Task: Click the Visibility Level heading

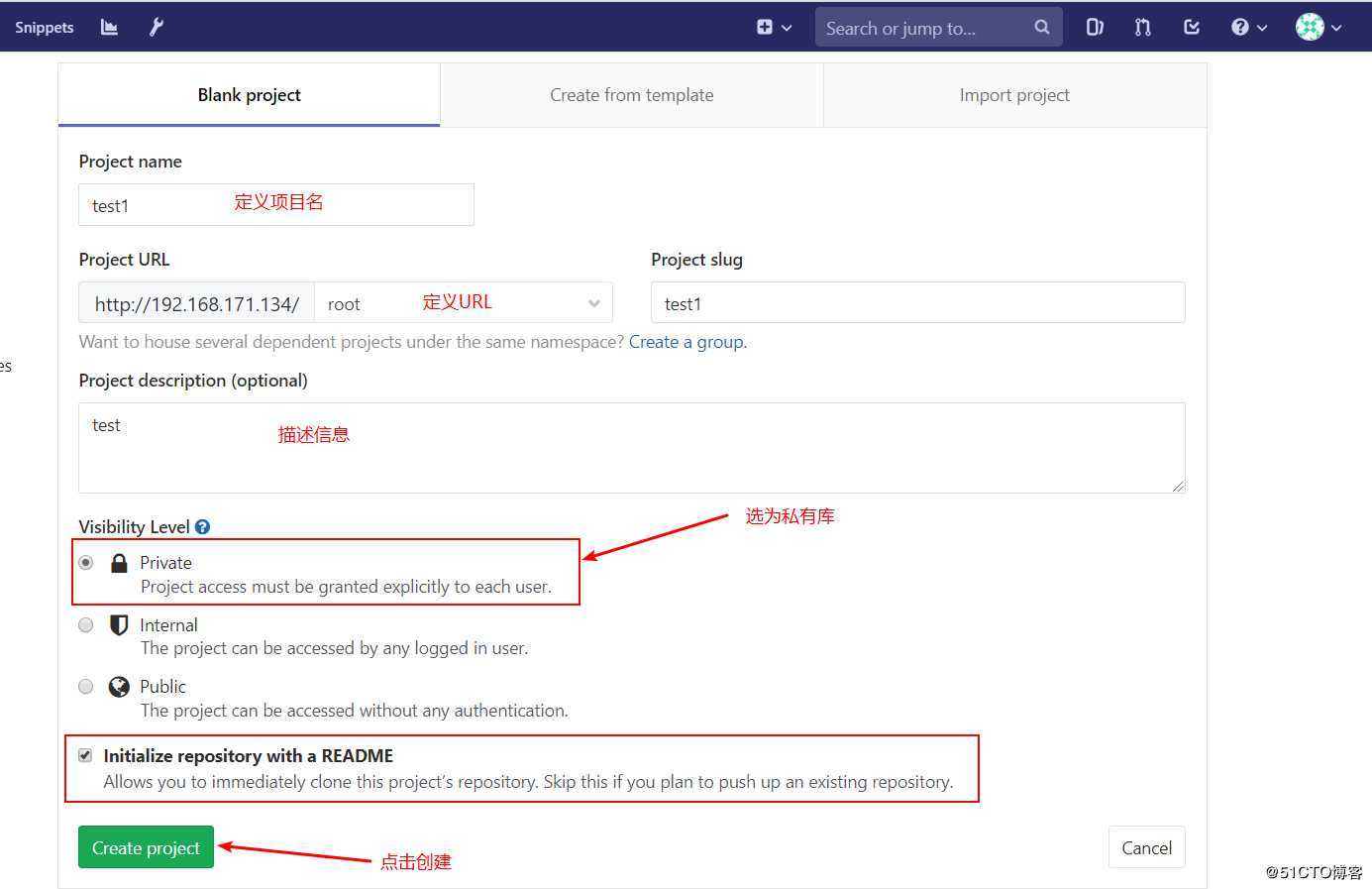Action: (134, 527)
